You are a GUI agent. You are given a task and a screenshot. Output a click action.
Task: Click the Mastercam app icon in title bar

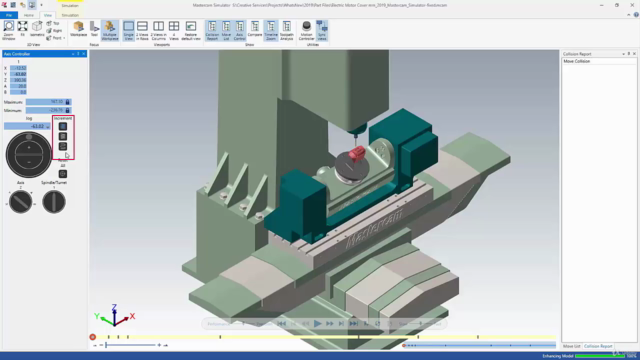point(4,5)
